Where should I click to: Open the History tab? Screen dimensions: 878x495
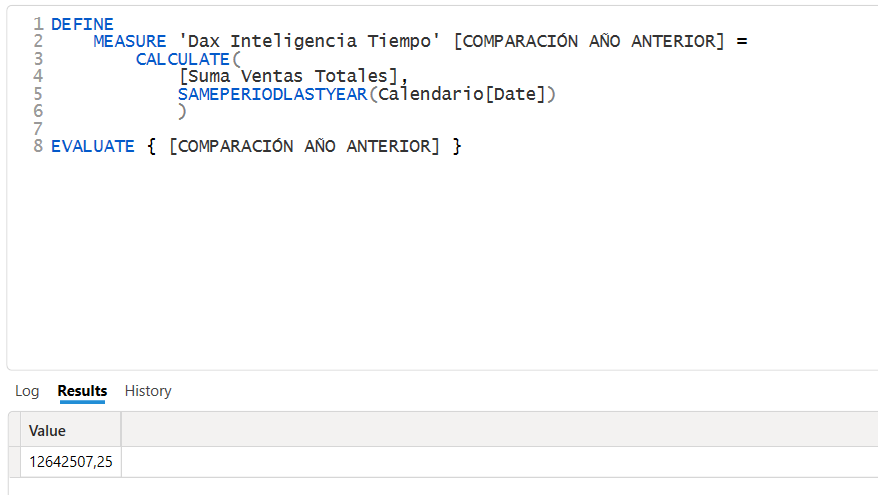click(x=148, y=391)
